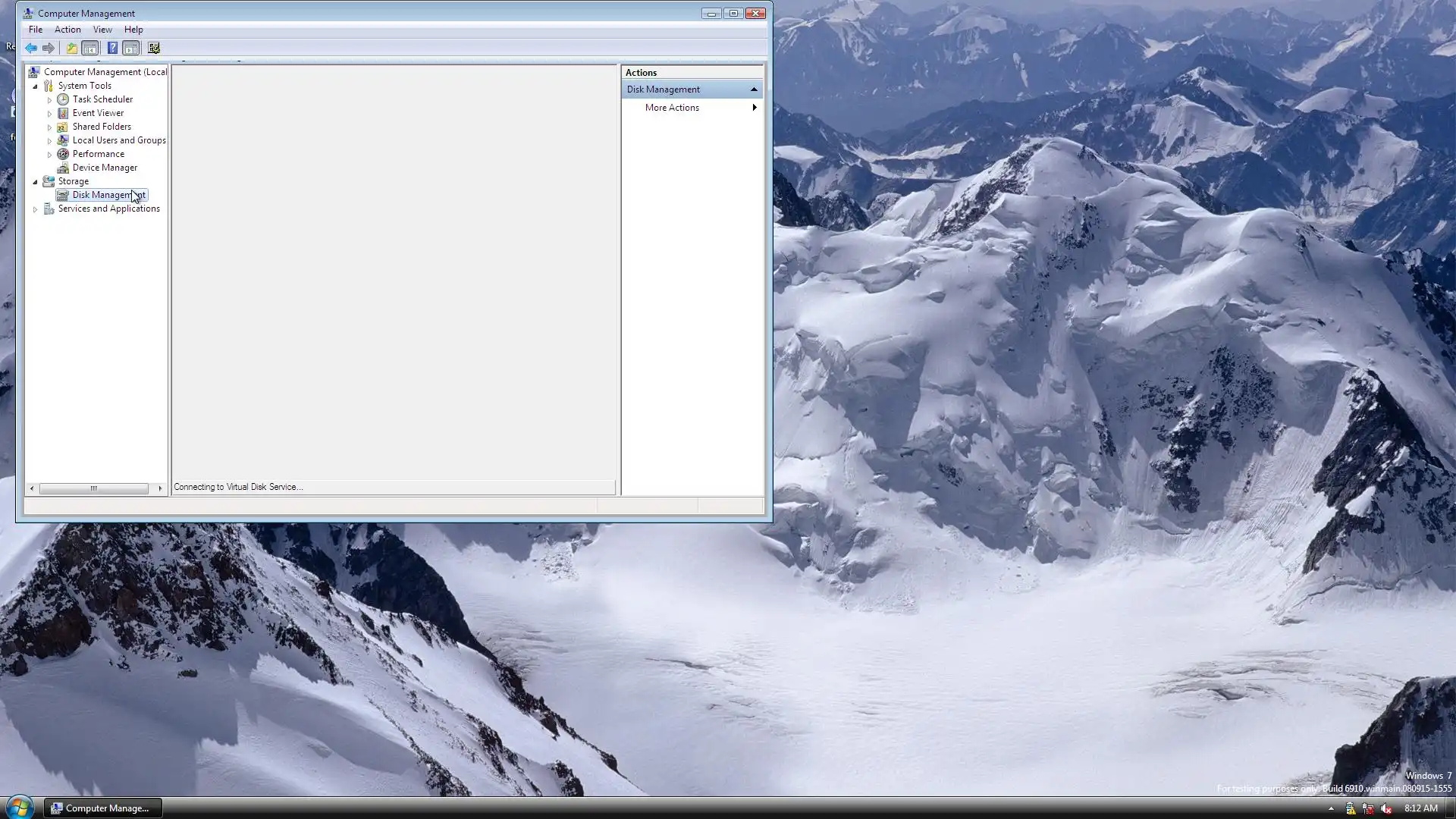This screenshot has height=819, width=1456.
Task: Click the console tree horizontal scrollbar thumb
Action: coord(93,488)
